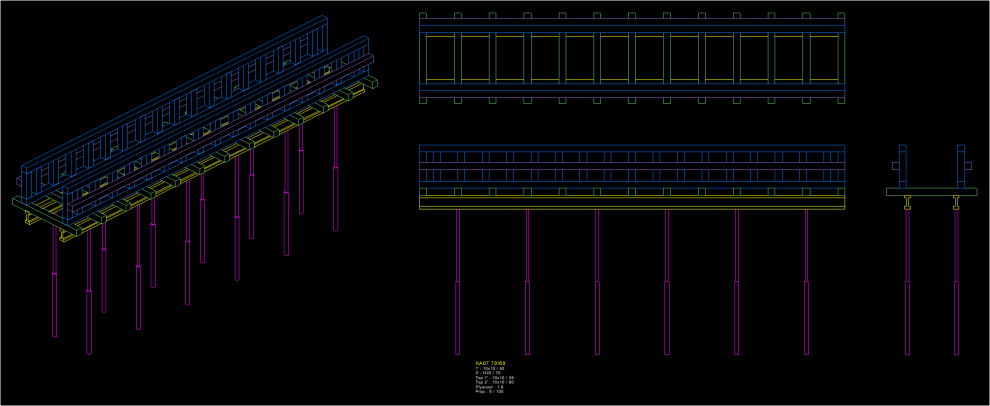Select the Prop specification text line
Screen dimensions: 990x406
tap(489, 392)
